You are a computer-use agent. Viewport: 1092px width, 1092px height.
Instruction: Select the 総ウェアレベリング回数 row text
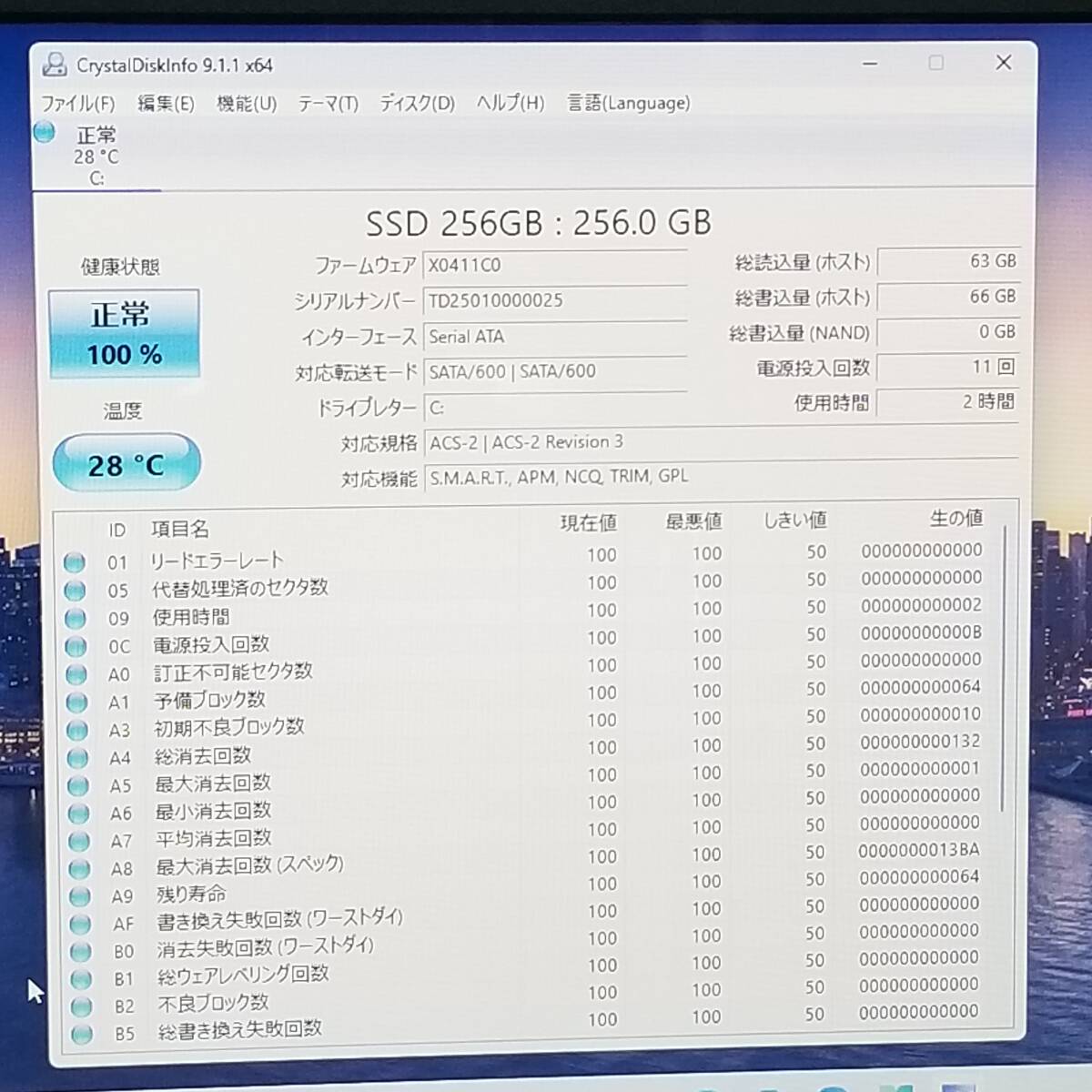243,975
